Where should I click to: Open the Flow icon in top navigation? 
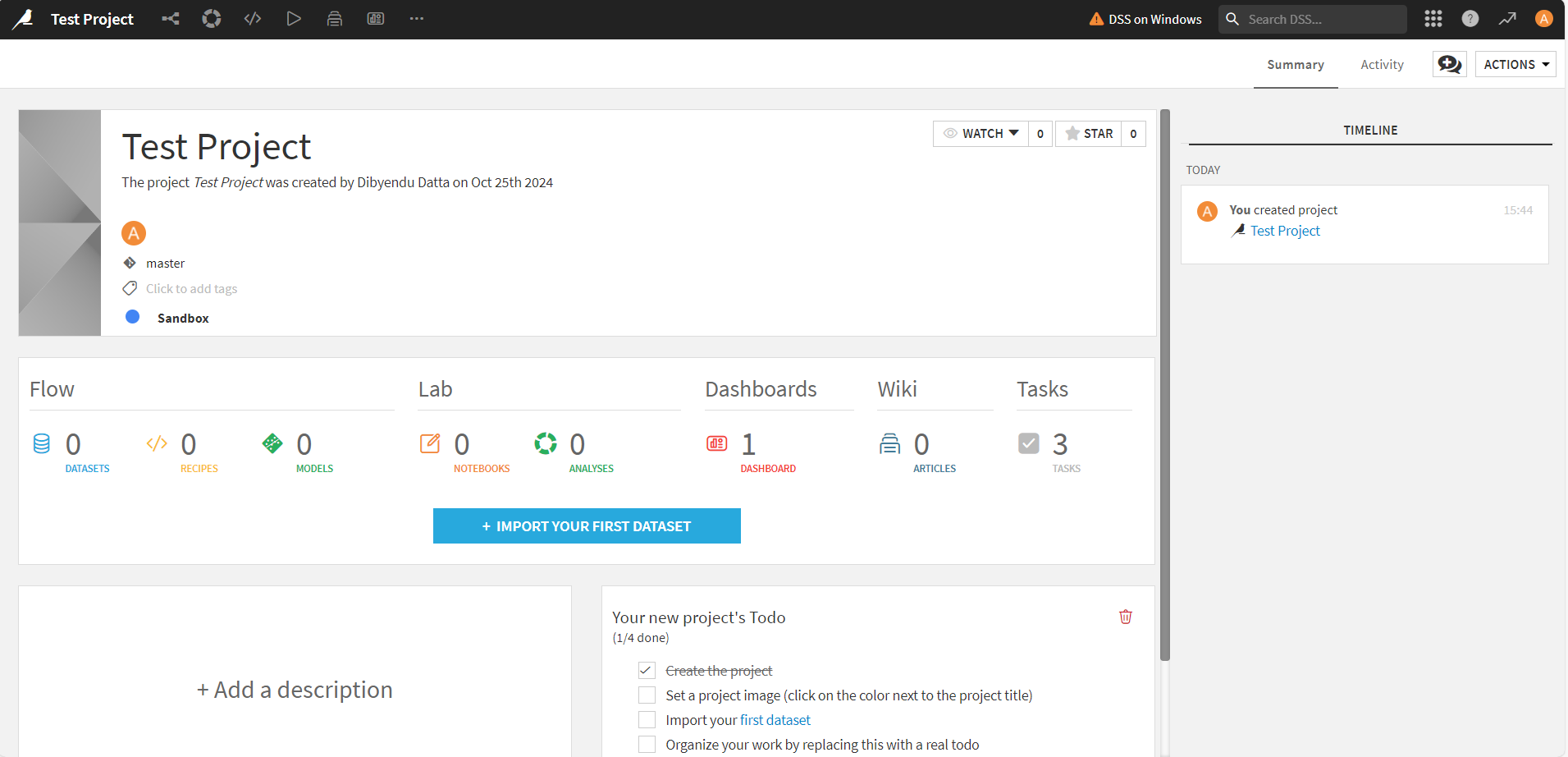point(171,19)
